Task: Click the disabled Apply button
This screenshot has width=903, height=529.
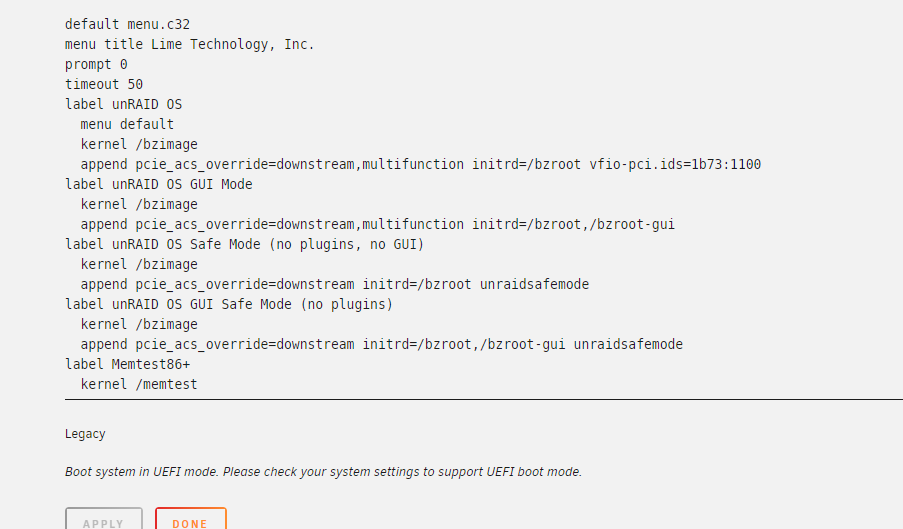Action: (x=104, y=520)
